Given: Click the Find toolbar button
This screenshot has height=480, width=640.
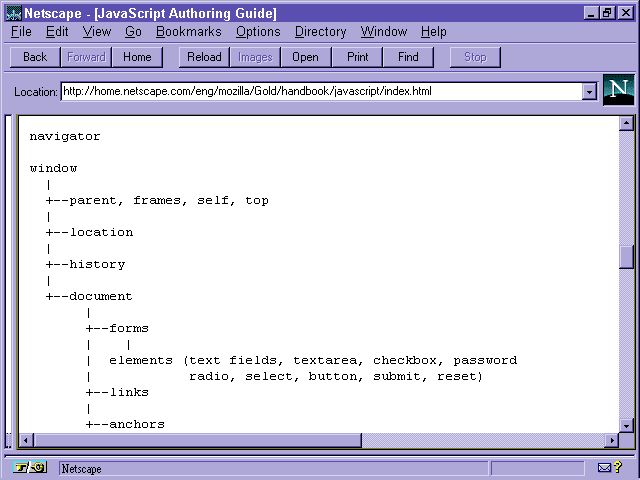Looking at the screenshot, I should (x=408, y=57).
